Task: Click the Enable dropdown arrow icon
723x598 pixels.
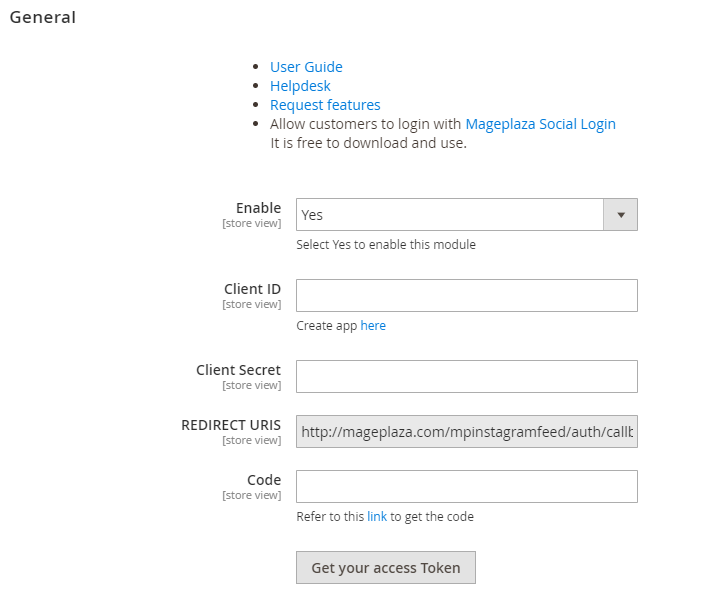Action: [x=620, y=215]
